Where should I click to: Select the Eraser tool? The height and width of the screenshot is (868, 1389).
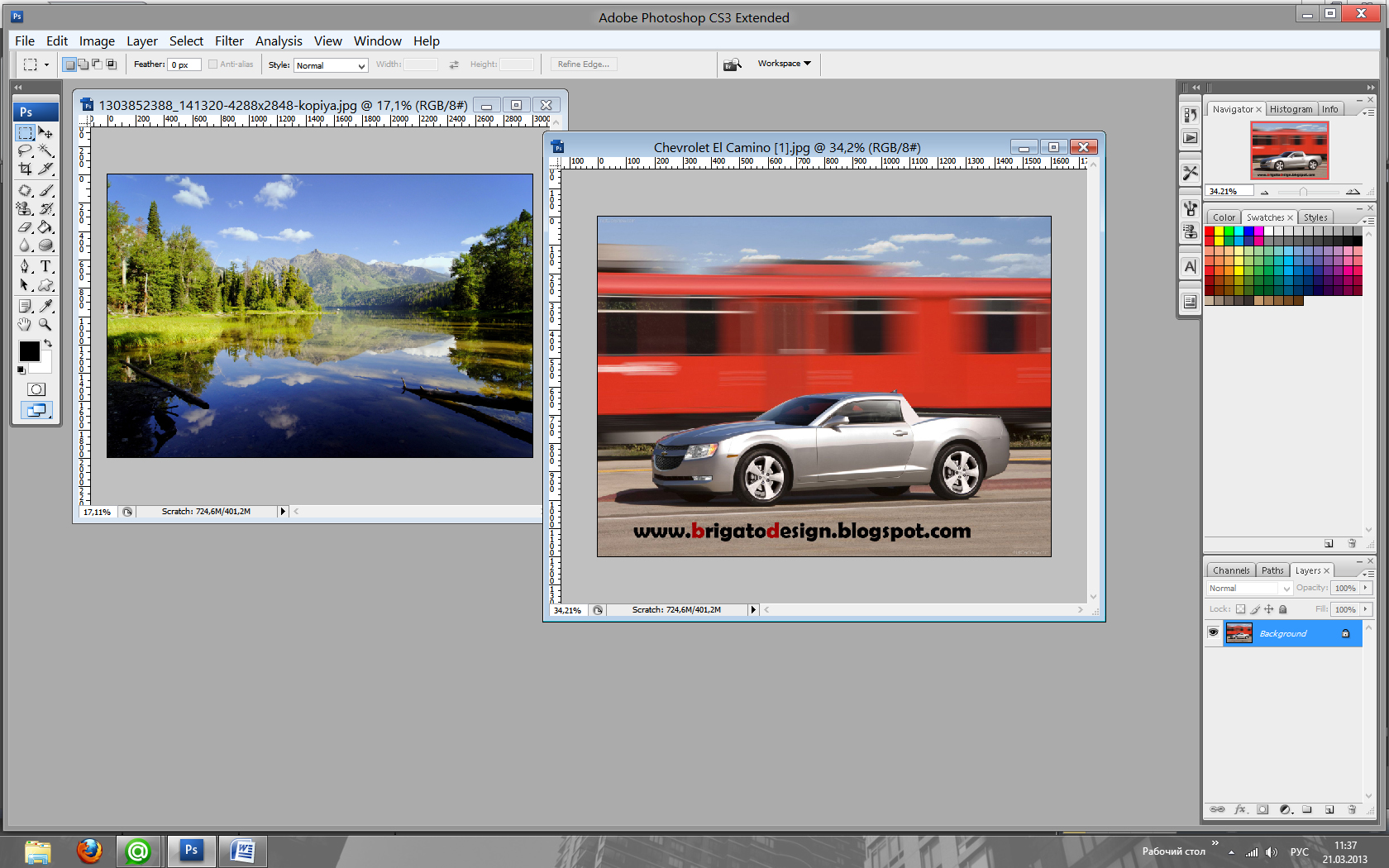point(26,227)
